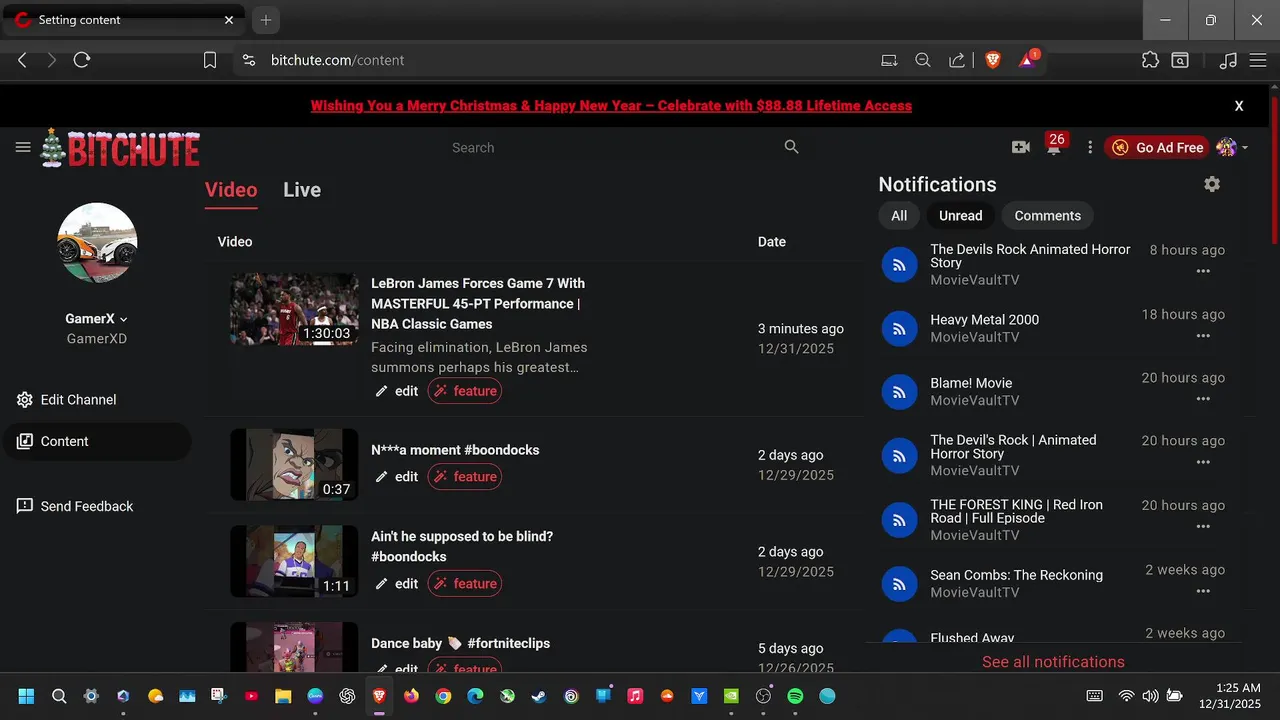Select the All notifications filter
The image size is (1280, 720).
click(x=899, y=216)
